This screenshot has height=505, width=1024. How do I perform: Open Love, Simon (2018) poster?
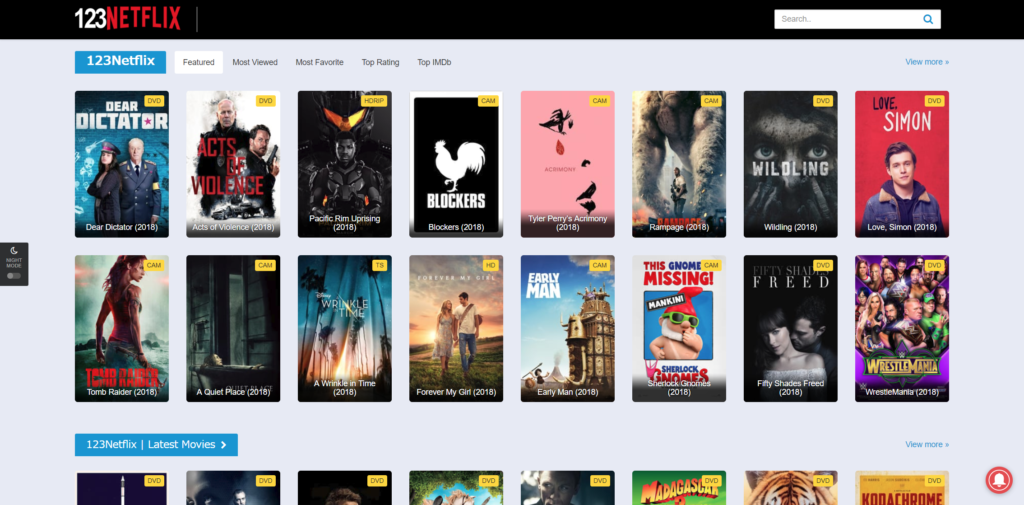point(902,164)
